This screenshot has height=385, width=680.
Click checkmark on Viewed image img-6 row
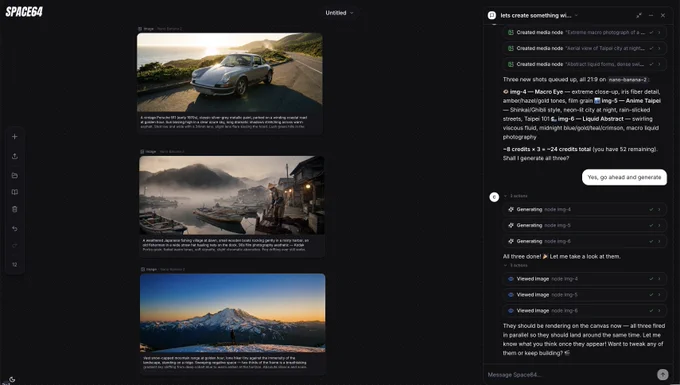[x=651, y=310]
